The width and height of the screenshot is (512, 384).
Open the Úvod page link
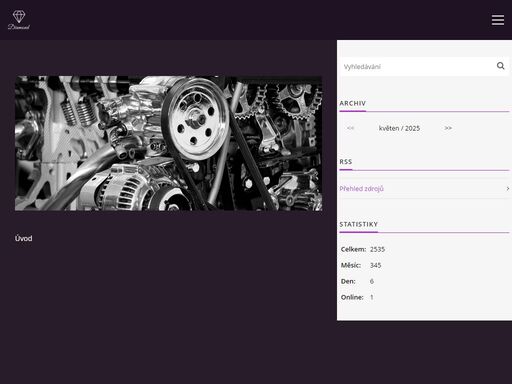point(23,238)
